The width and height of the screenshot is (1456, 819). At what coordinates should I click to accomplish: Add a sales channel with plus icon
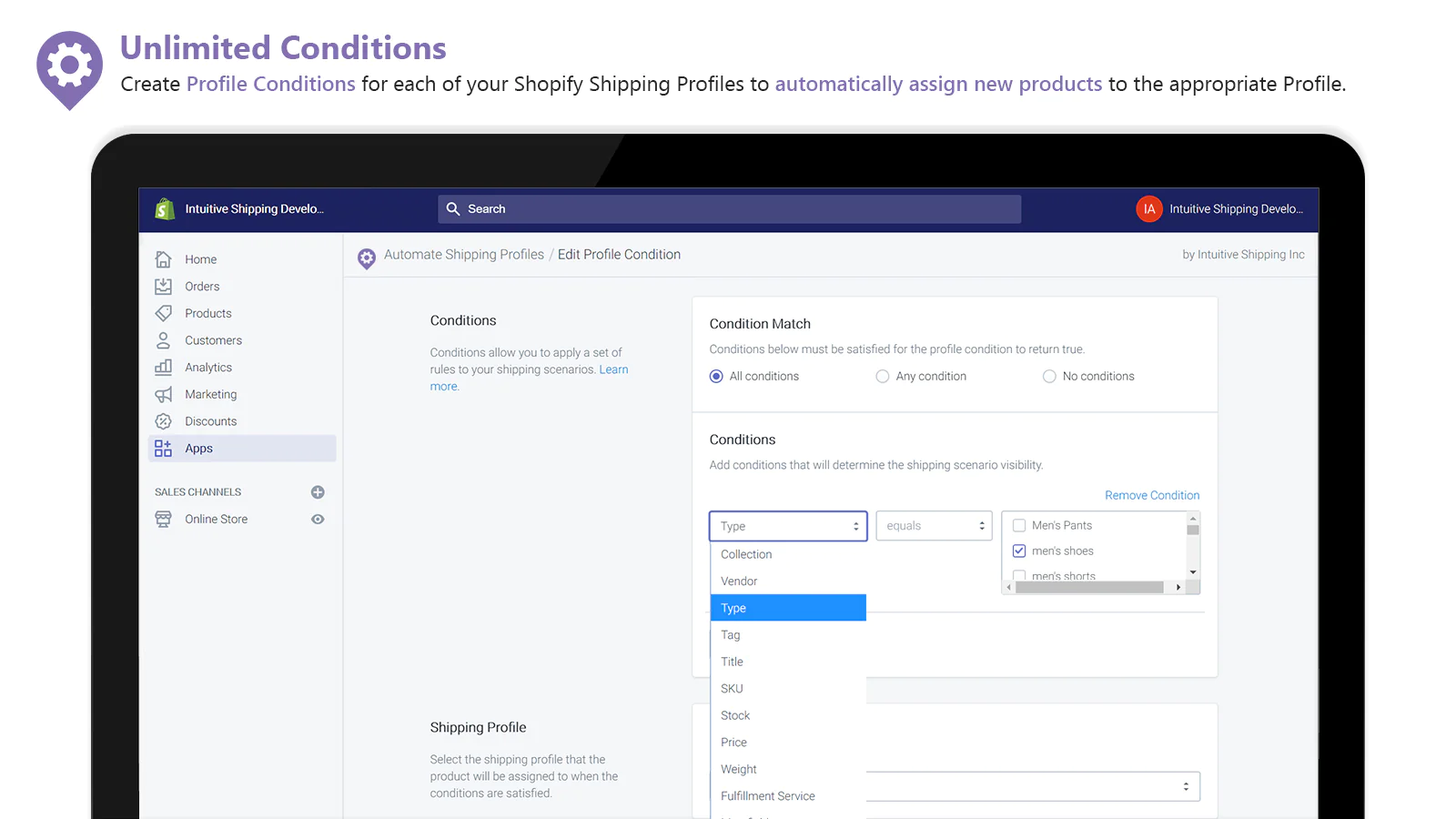pos(318,492)
